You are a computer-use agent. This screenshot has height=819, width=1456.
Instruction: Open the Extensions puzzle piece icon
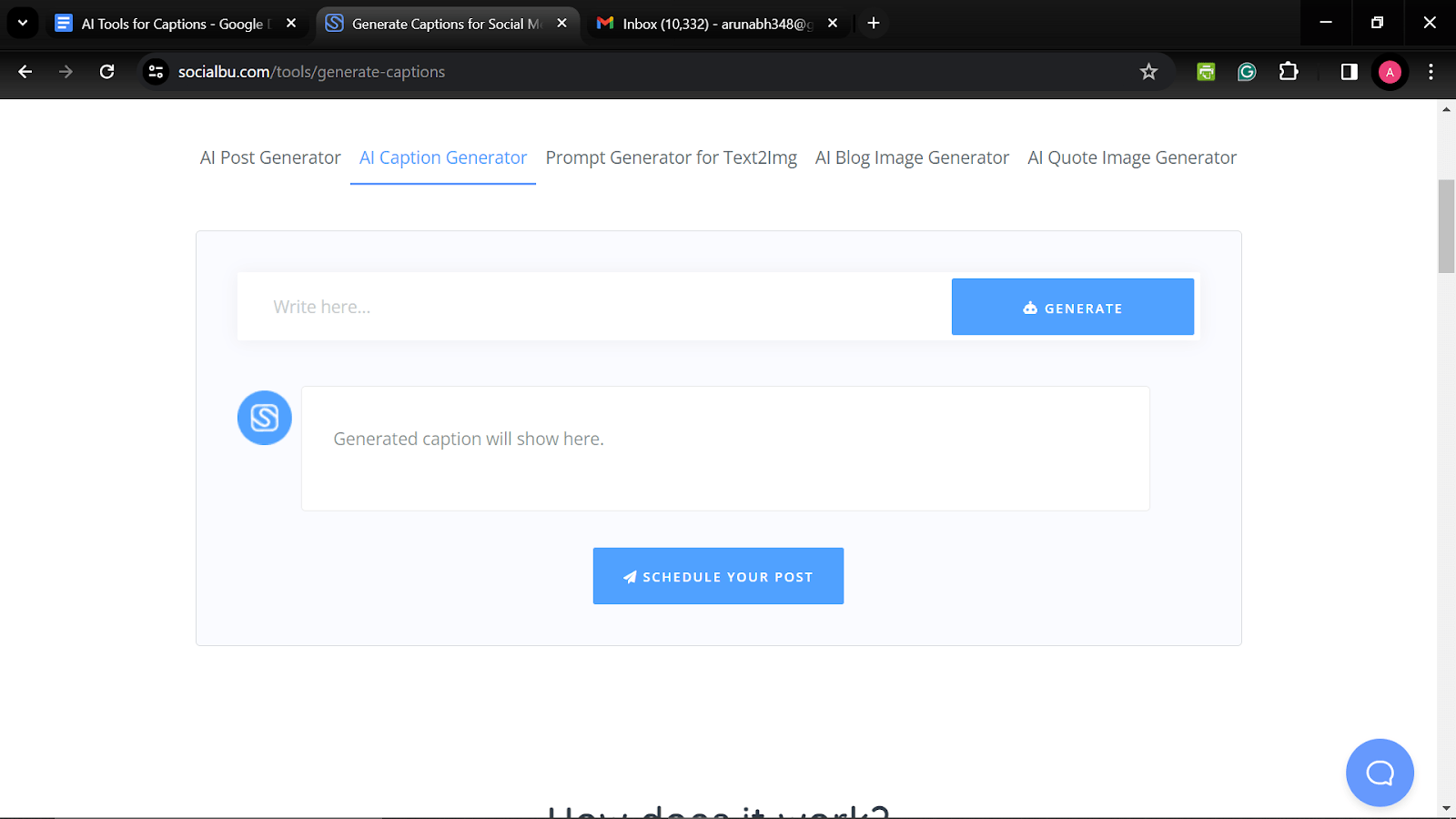[x=1289, y=71]
